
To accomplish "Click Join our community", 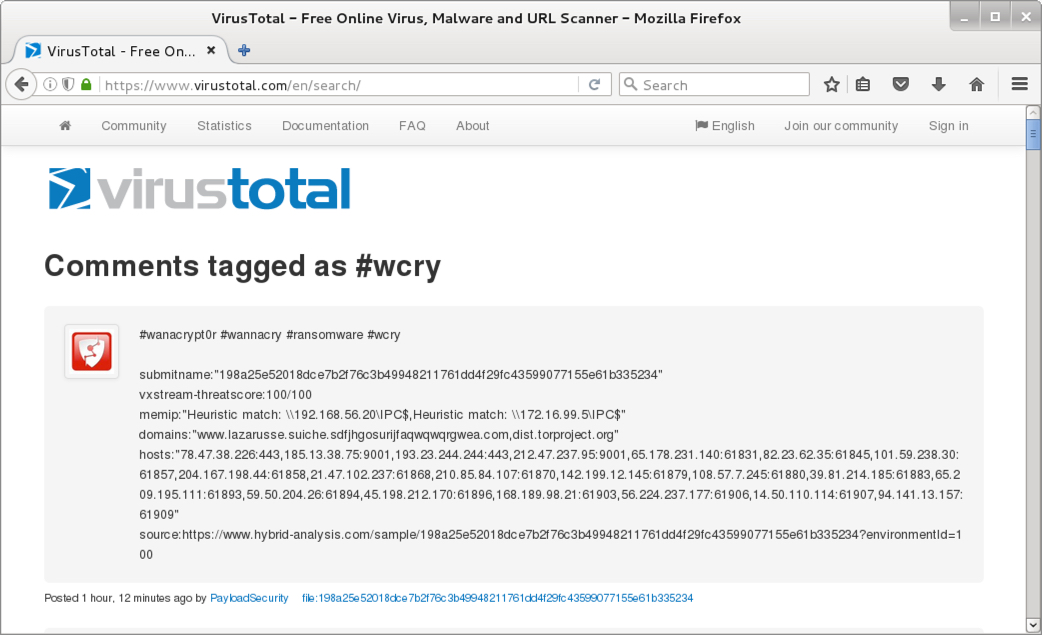I will pos(841,126).
